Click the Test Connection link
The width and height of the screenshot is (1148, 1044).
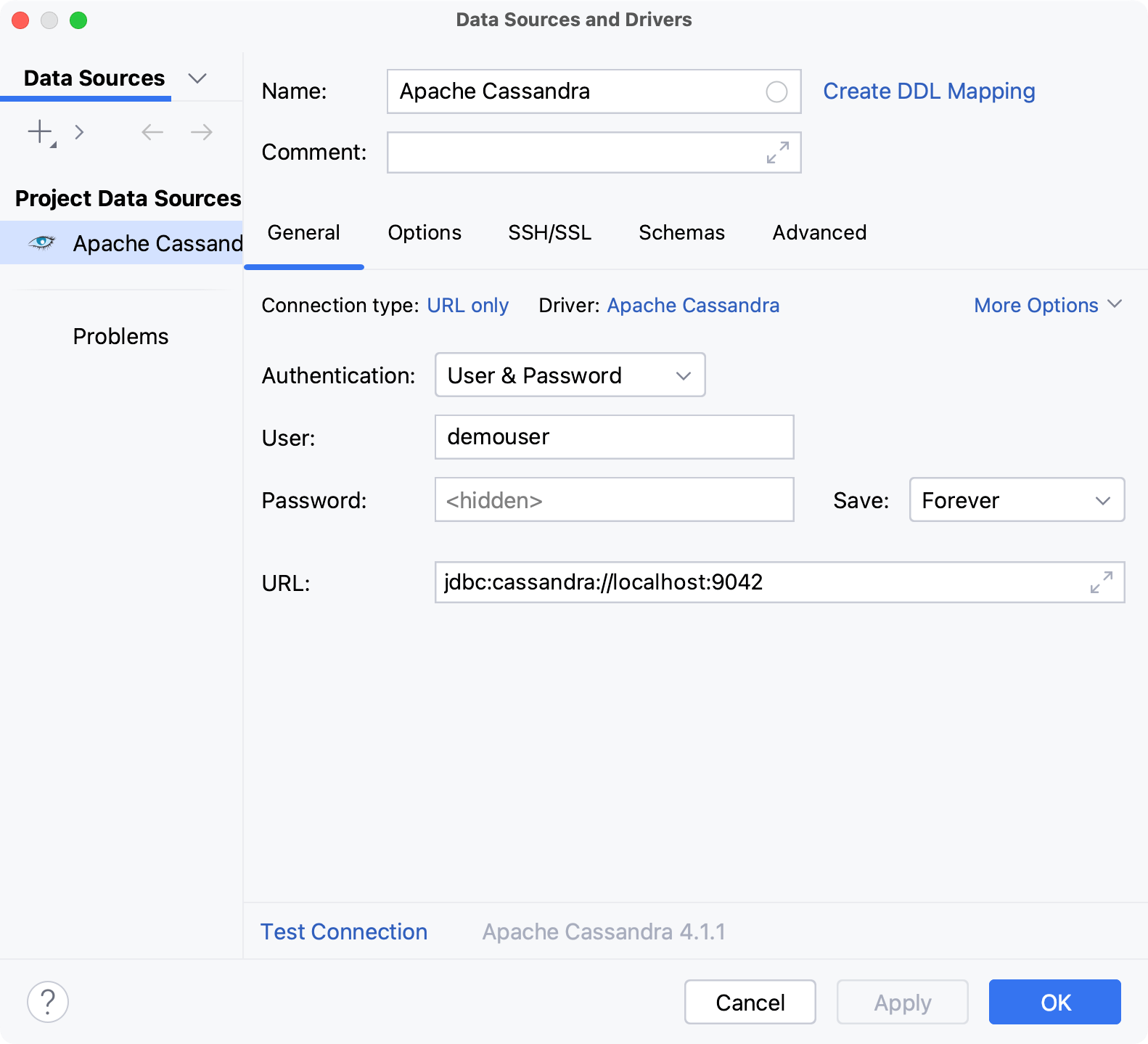[344, 931]
